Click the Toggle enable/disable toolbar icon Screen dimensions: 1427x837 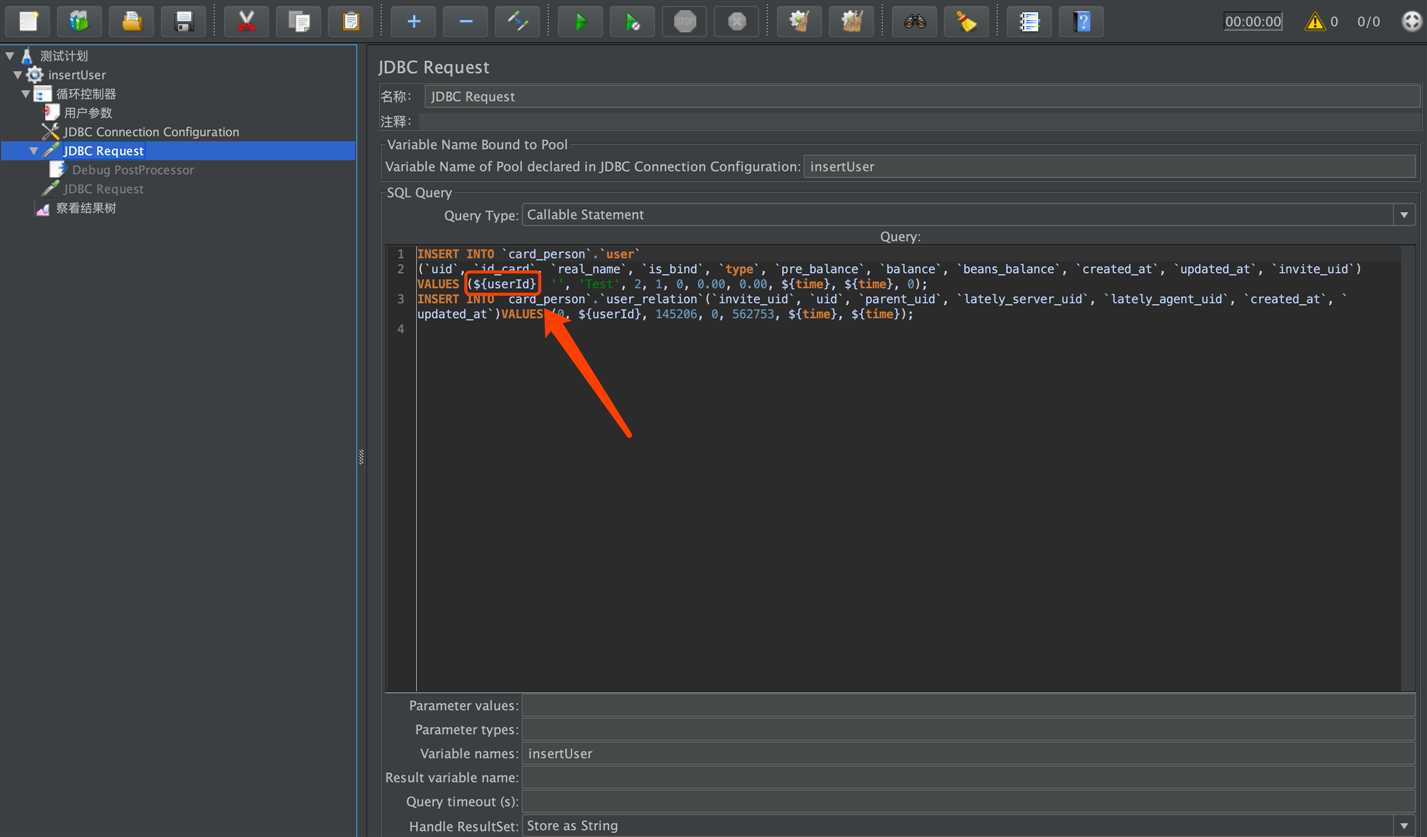(518, 21)
